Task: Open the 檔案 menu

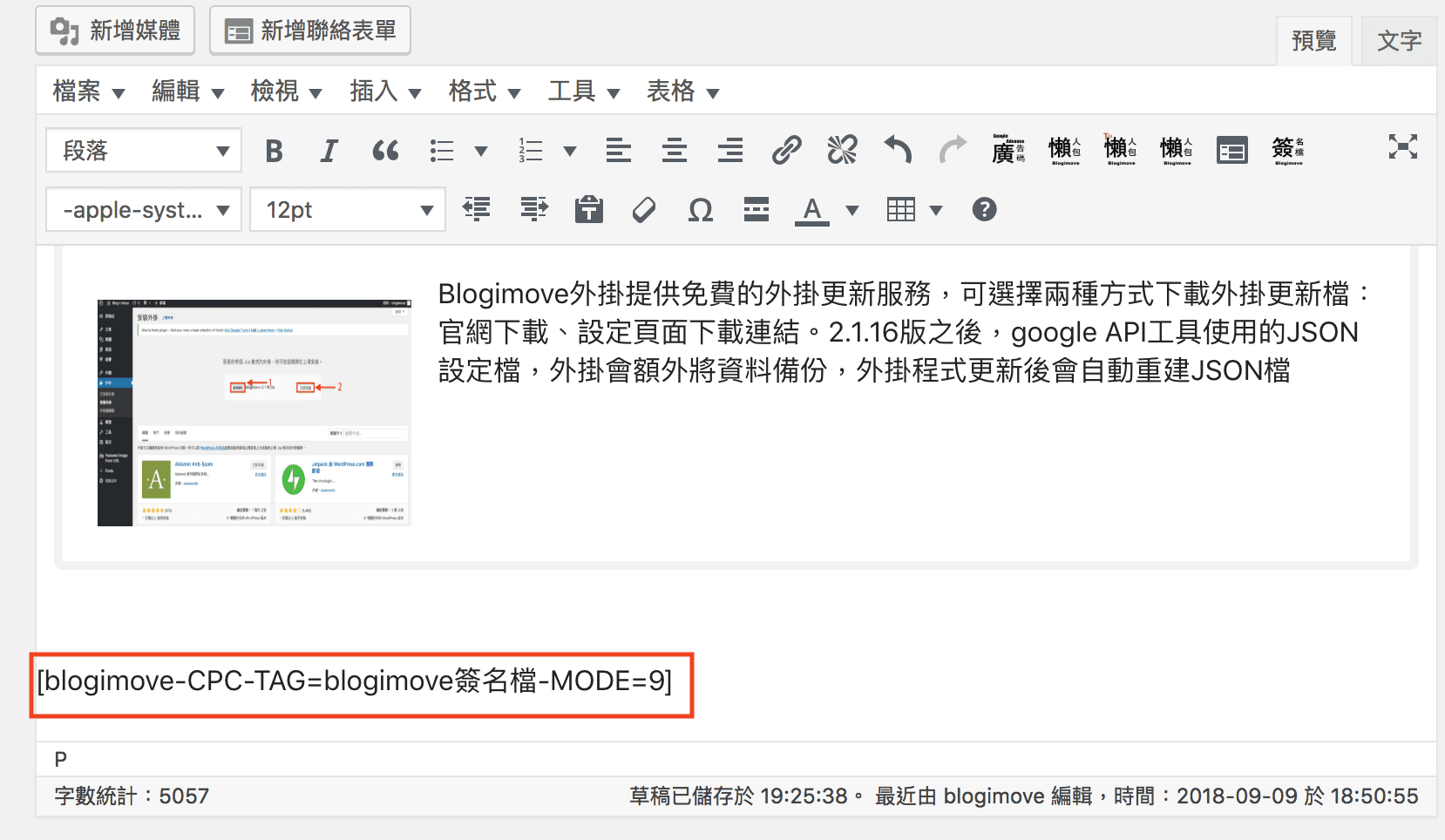Action: [x=89, y=91]
